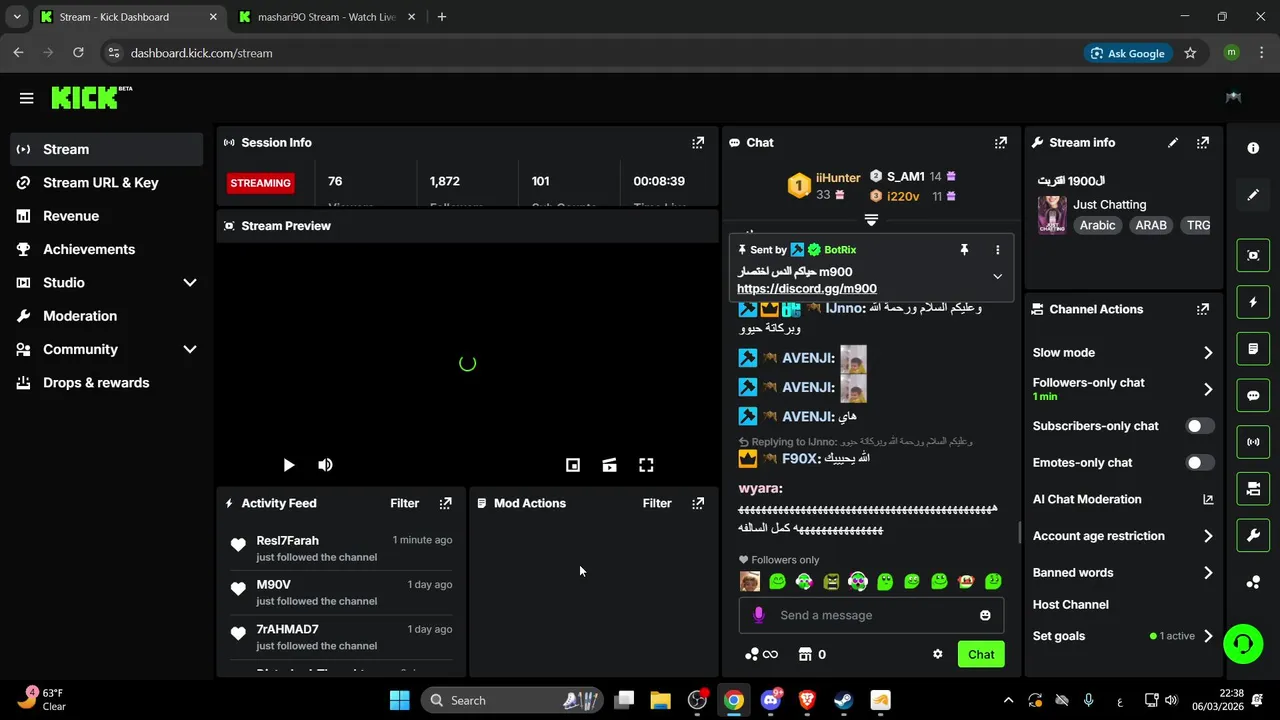
Task: Toggle the camera widget icon in right sidebar
Action: 1253,489
